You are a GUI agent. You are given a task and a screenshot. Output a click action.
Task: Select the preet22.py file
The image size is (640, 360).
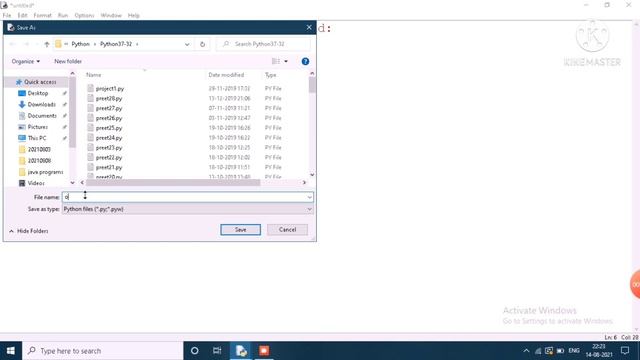[x=109, y=158]
